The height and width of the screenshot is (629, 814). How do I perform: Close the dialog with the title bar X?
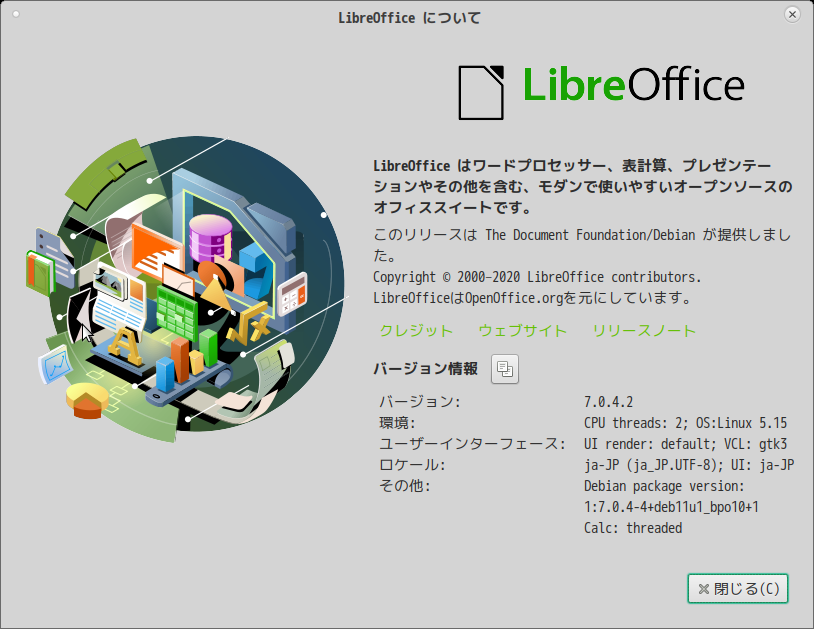[792, 15]
